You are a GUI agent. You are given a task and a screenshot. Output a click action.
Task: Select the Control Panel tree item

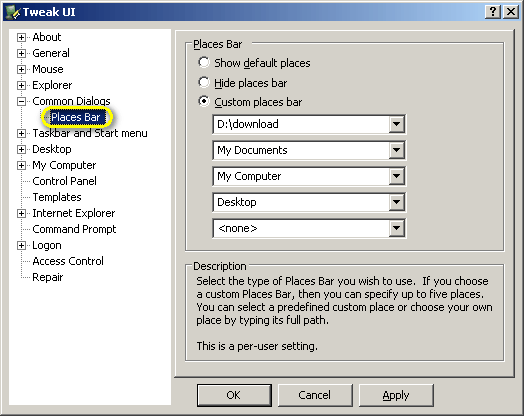click(64, 181)
